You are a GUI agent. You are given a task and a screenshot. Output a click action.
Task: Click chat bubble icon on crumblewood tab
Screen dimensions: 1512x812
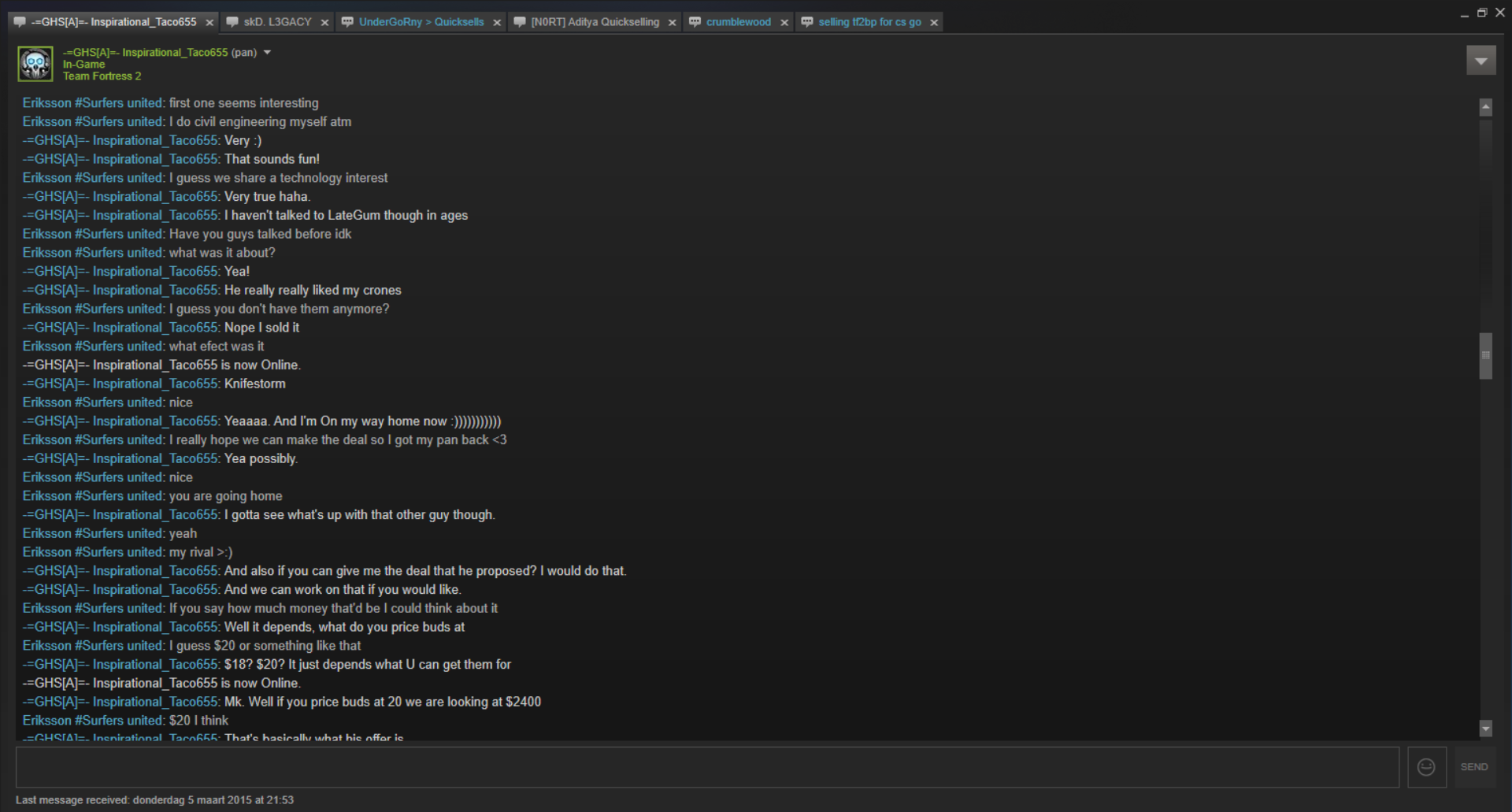click(695, 22)
